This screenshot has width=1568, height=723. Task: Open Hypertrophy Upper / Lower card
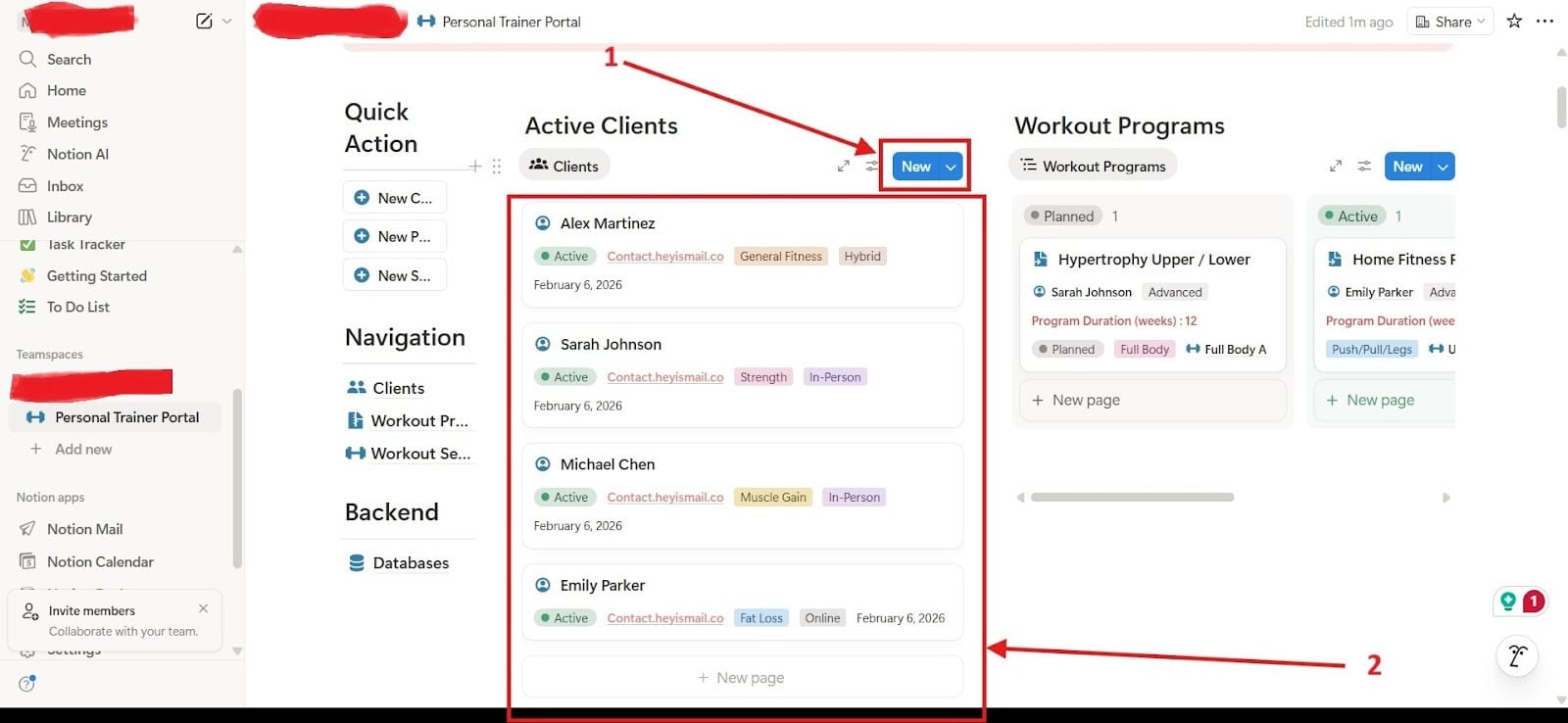point(1152,305)
